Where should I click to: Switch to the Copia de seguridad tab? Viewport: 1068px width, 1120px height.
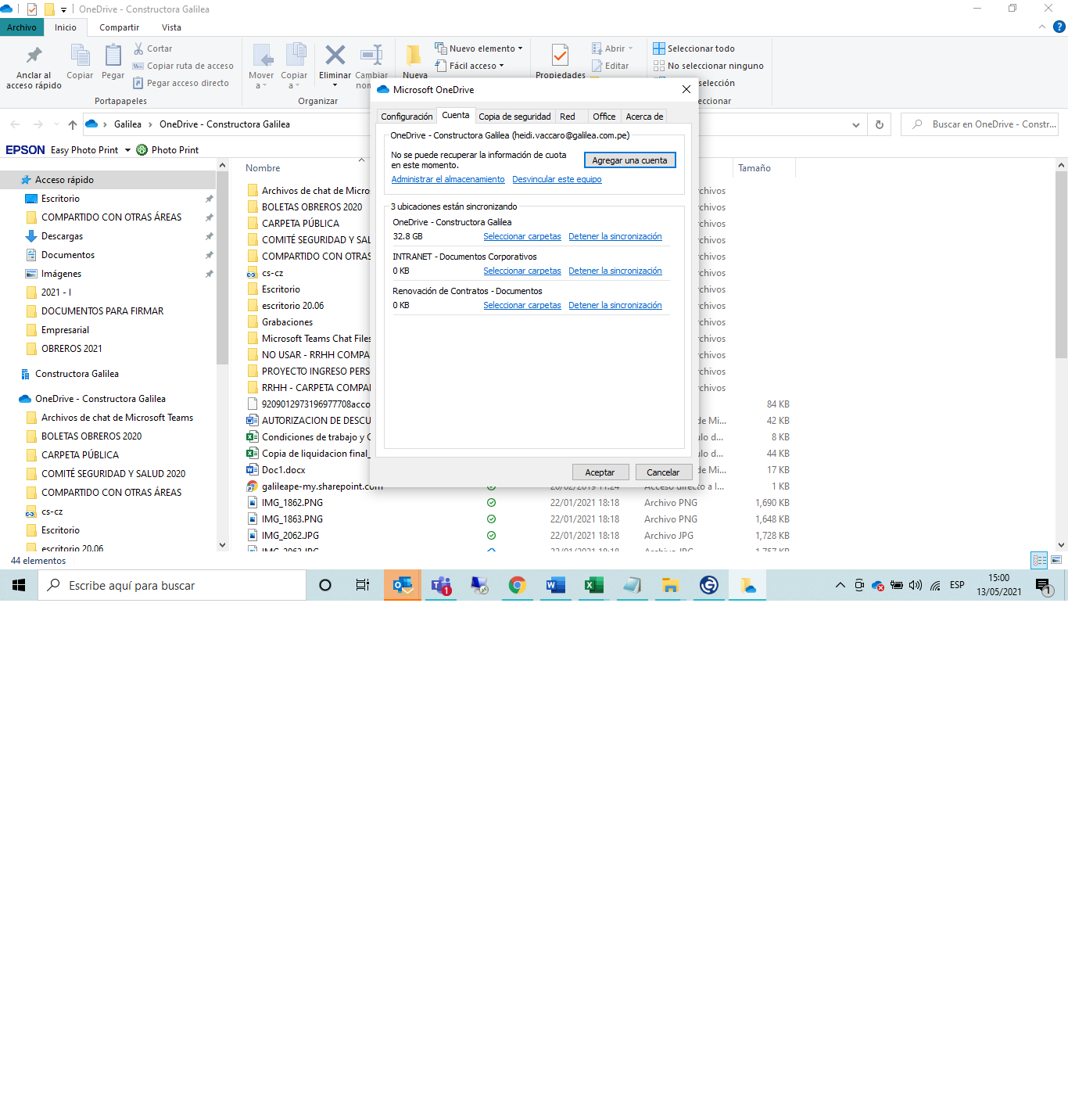(x=514, y=117)
